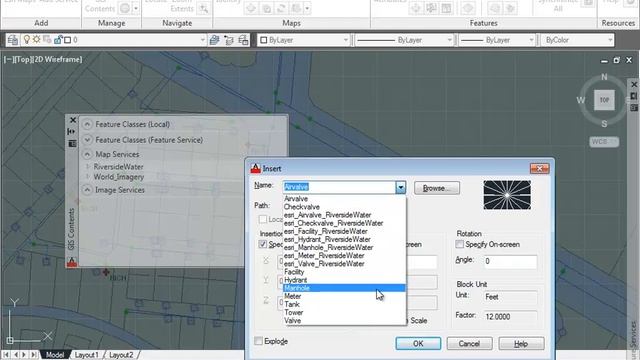Expand Feature Classes (Feature Service) section
Image resolution: width=640 pixels, height=360 pixels.
point(87,140)
